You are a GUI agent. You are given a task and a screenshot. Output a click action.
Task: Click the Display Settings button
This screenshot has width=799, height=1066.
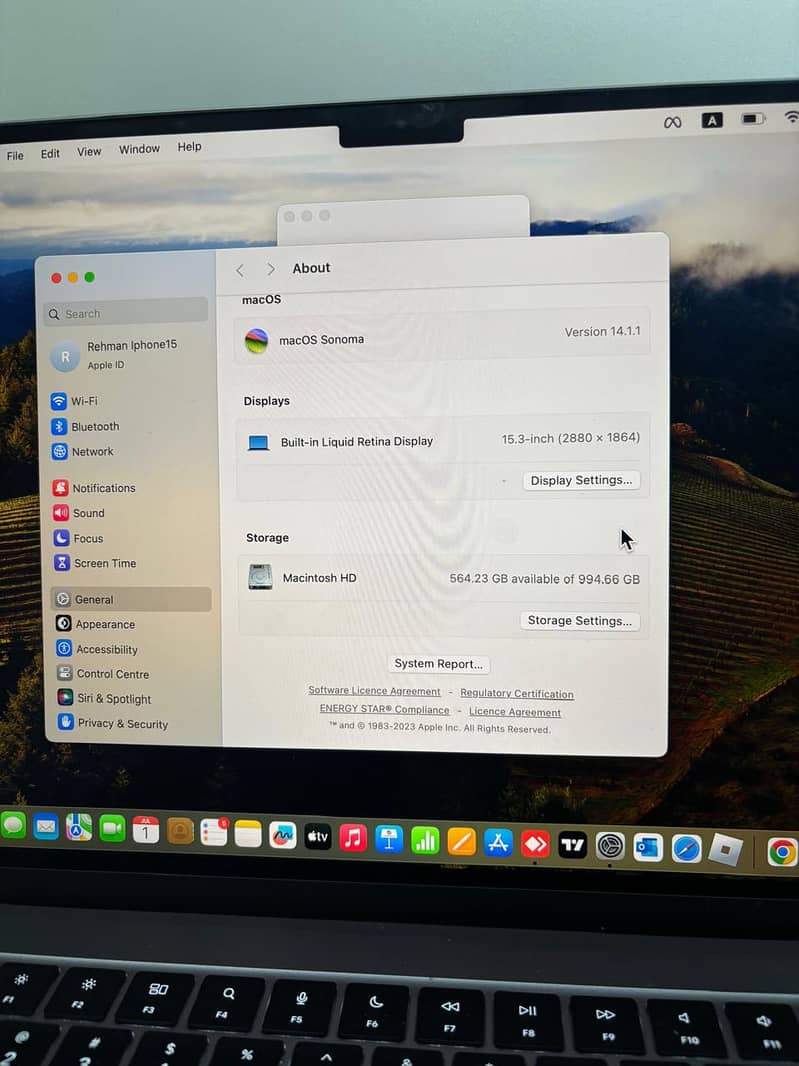tap(581, 480)
